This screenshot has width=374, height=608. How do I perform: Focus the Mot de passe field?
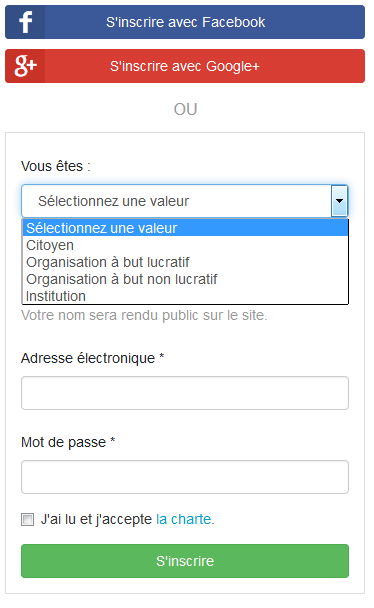185,477
